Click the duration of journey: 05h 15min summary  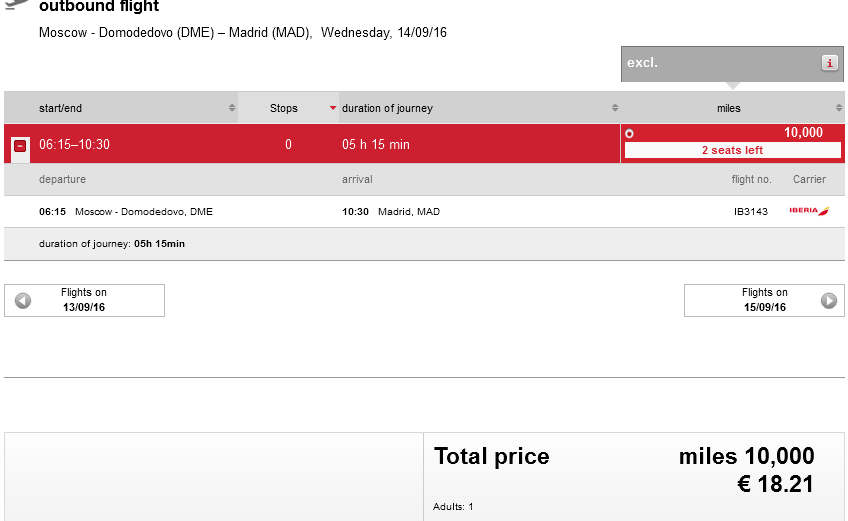(112, 244)
